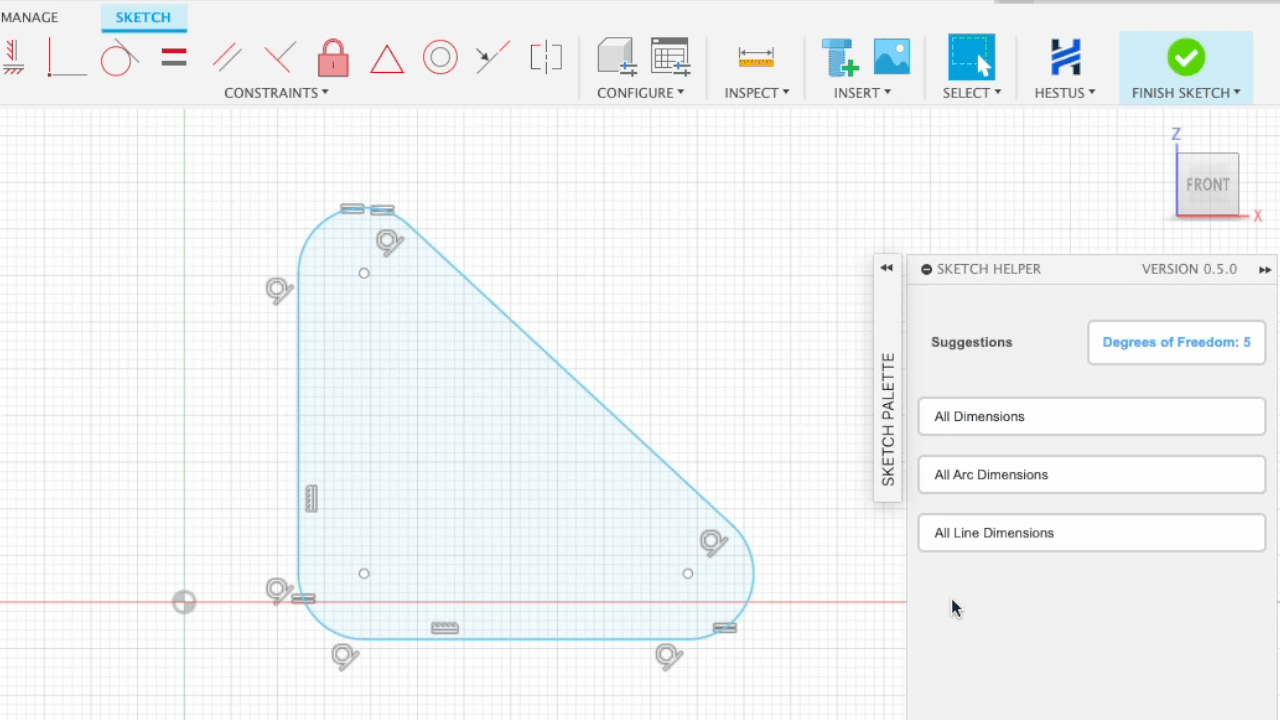This screenshot has width=1280, height=720.
Task: Click the constraint glyph on the bottom line's middle
Action: pyautogui.click(x=445, y=628)
